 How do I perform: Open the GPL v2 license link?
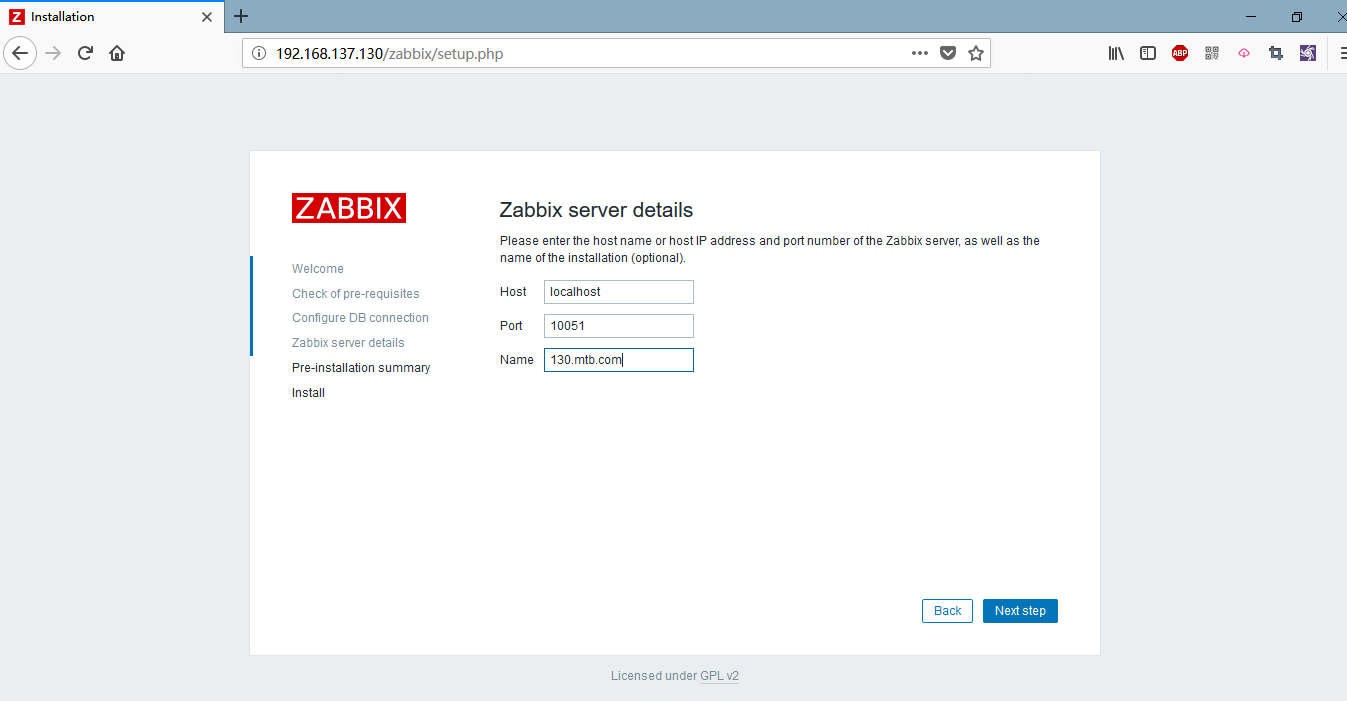pos(719,676)
